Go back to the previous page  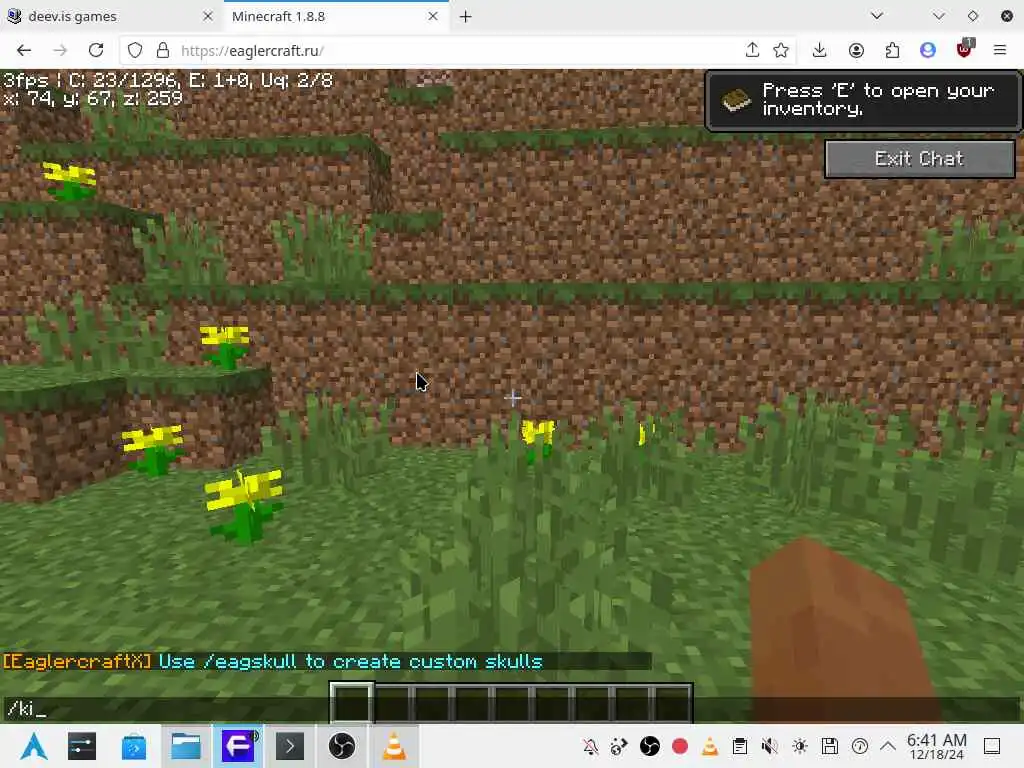(x=24, y=50)
